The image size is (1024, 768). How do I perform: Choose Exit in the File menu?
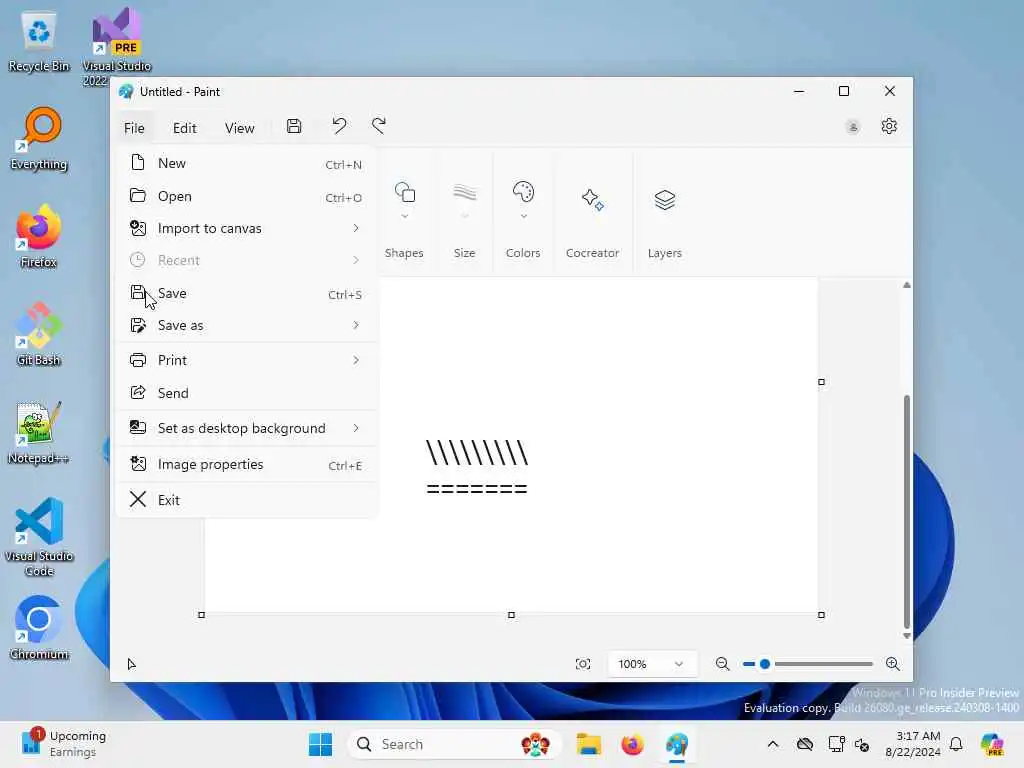tap(246, 500)
